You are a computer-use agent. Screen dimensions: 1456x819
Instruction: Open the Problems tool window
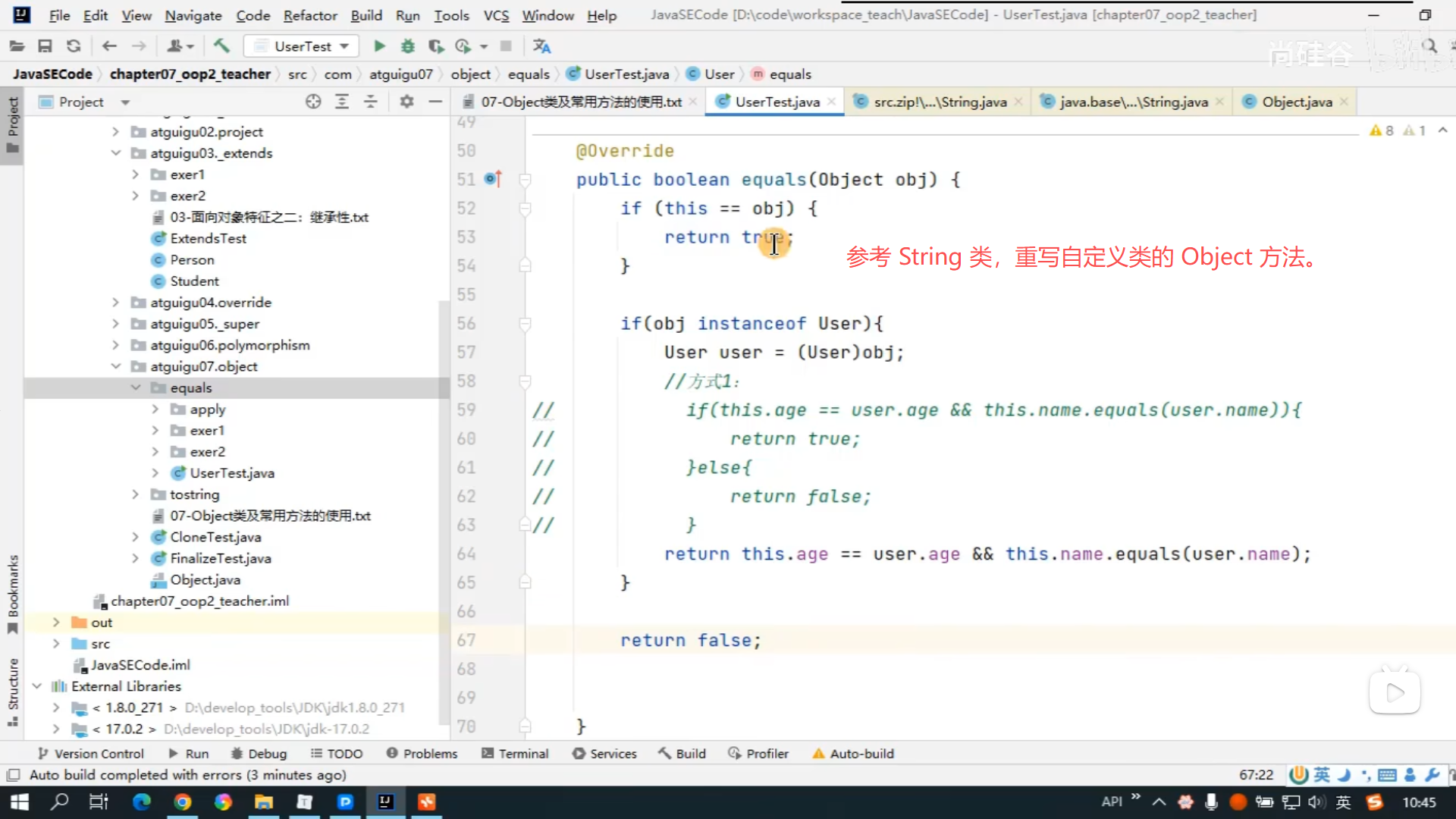(422, 754)
